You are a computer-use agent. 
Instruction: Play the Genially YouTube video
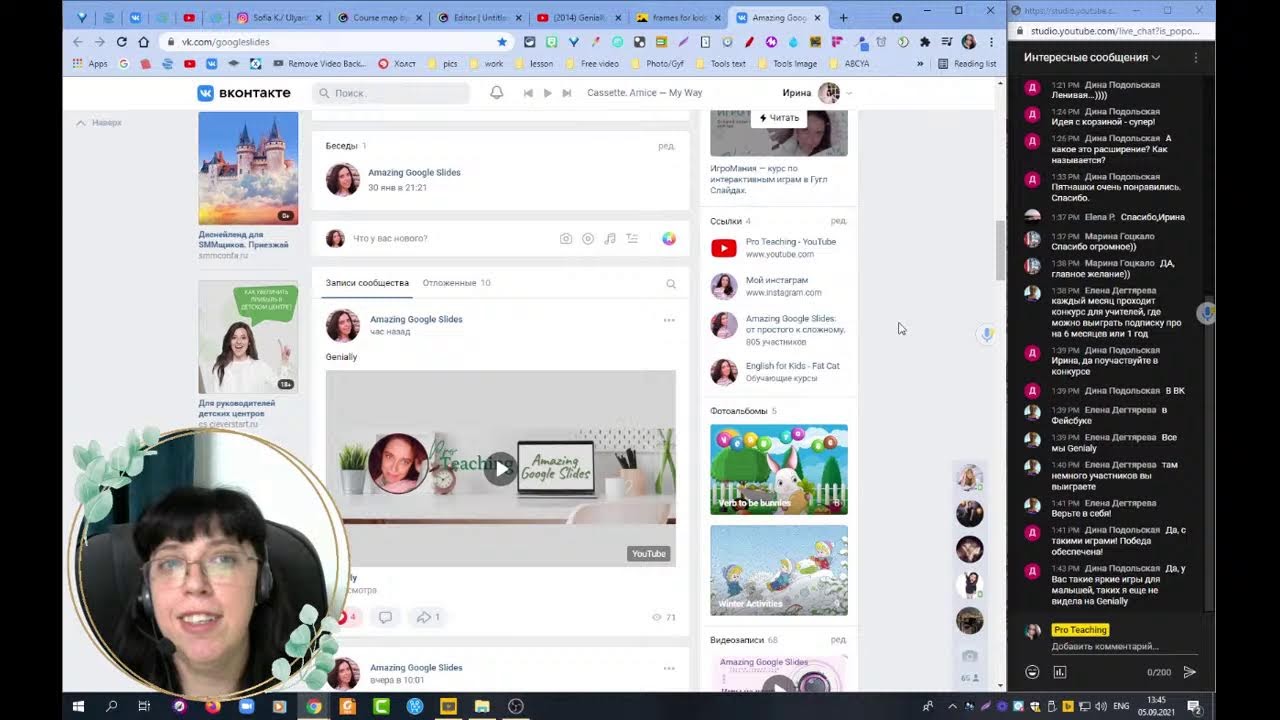coord(500,467)
